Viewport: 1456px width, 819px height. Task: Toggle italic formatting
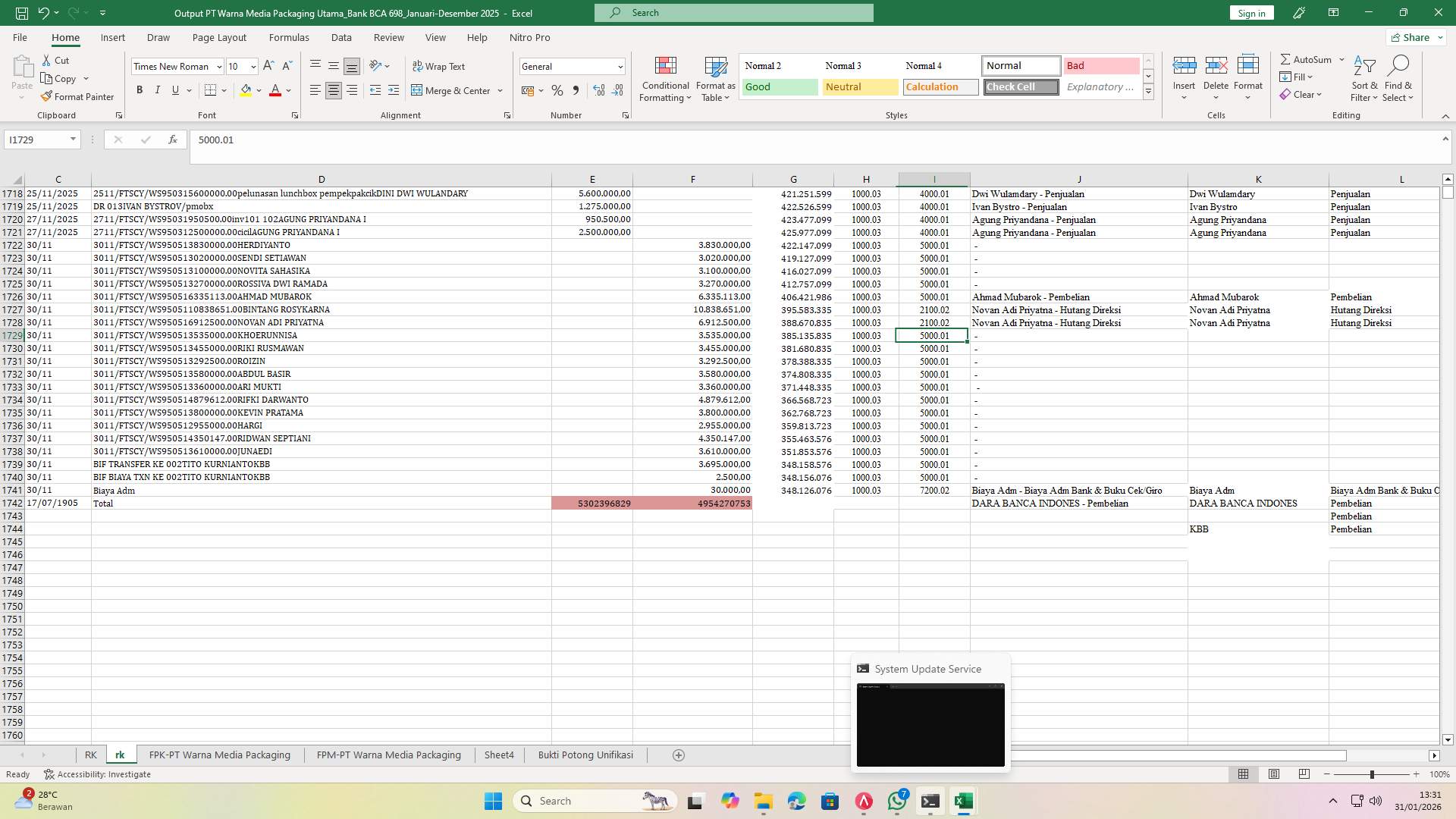point(158,89)
